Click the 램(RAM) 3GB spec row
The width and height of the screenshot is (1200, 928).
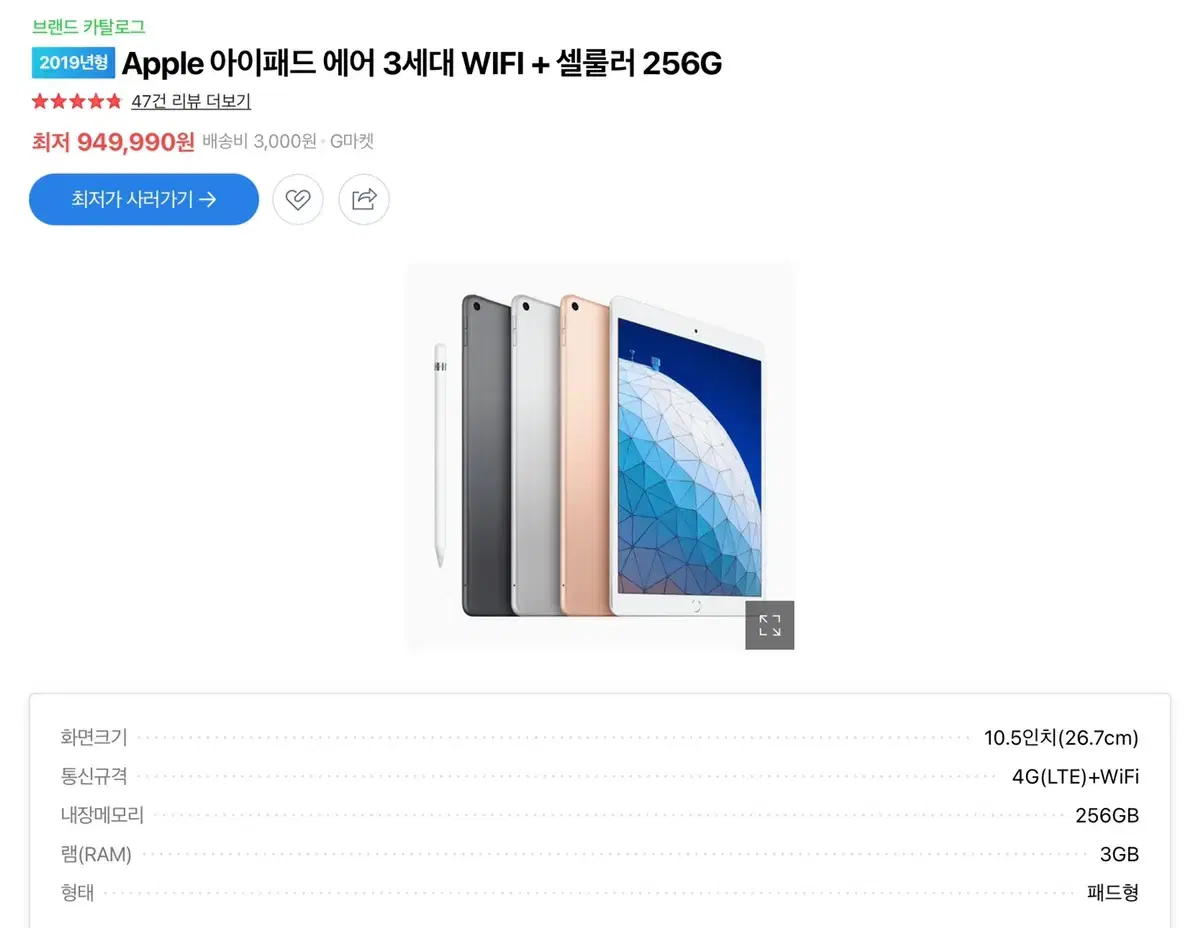[x=600, y=854]
